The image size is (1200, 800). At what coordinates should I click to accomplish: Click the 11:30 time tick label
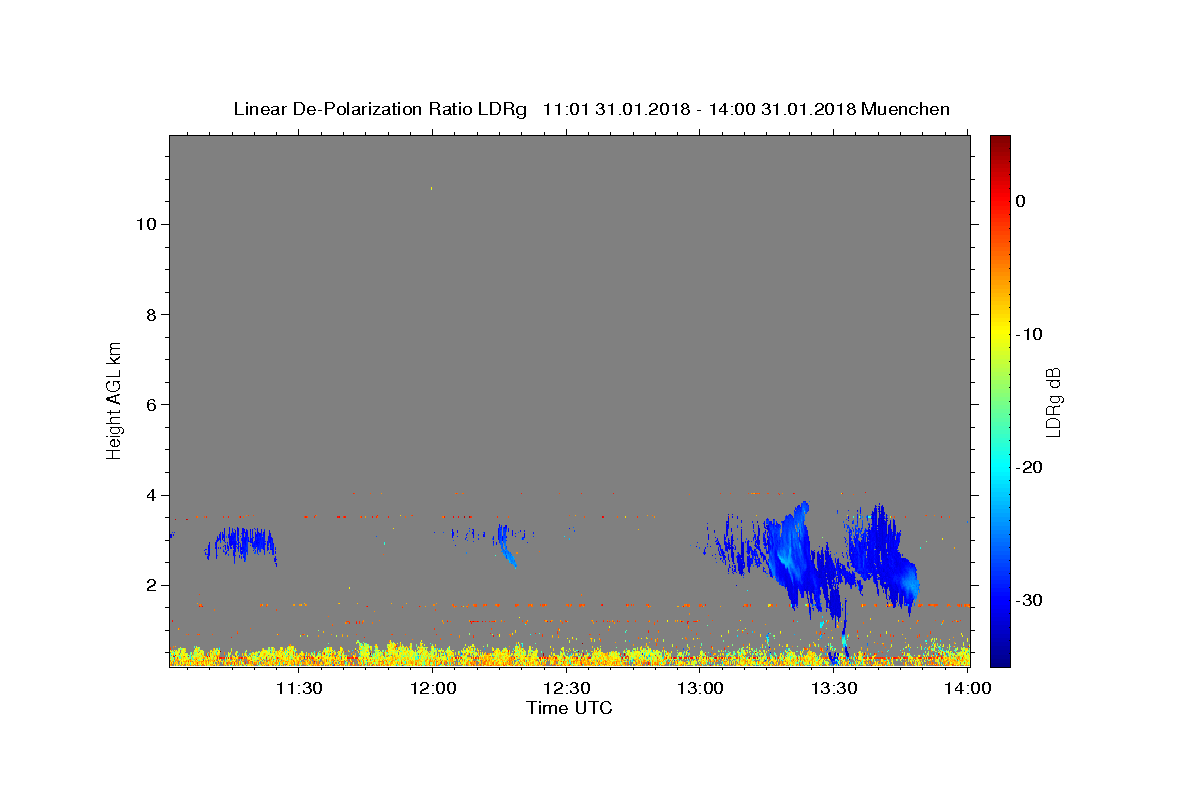(298, 688)
